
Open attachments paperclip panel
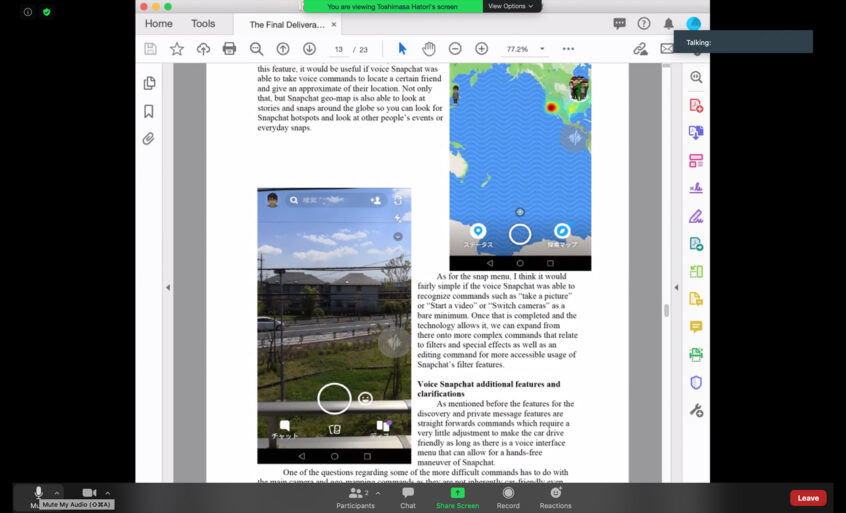pyautogui.click(x=148, y=139)
